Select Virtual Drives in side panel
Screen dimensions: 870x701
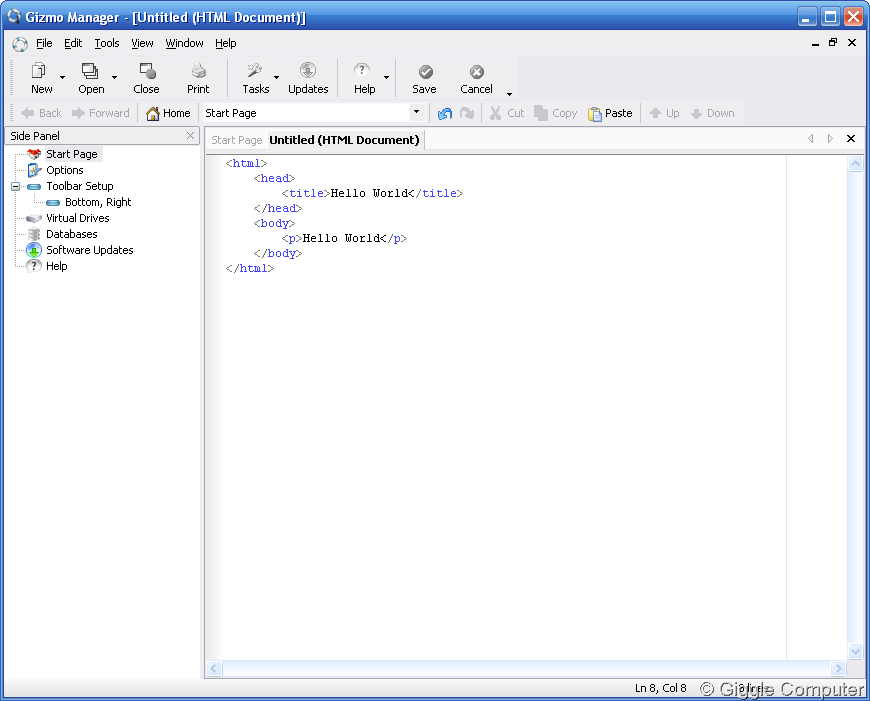77,218
